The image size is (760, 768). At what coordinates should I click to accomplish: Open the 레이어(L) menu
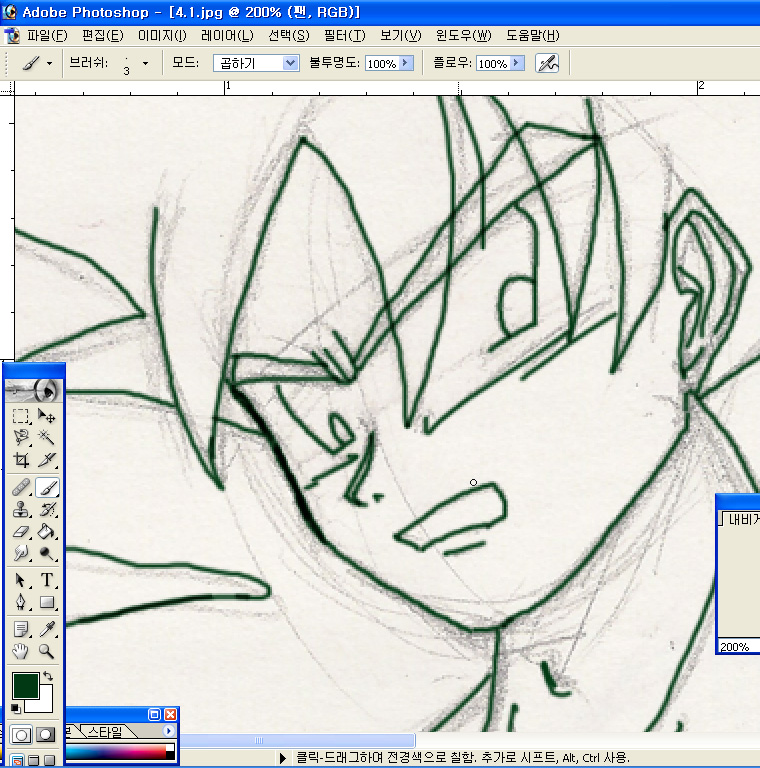[x=227, y=36]
